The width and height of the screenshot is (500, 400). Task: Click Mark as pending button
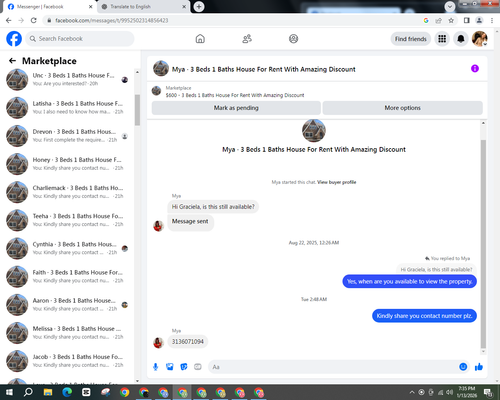(x=236, y=108)
